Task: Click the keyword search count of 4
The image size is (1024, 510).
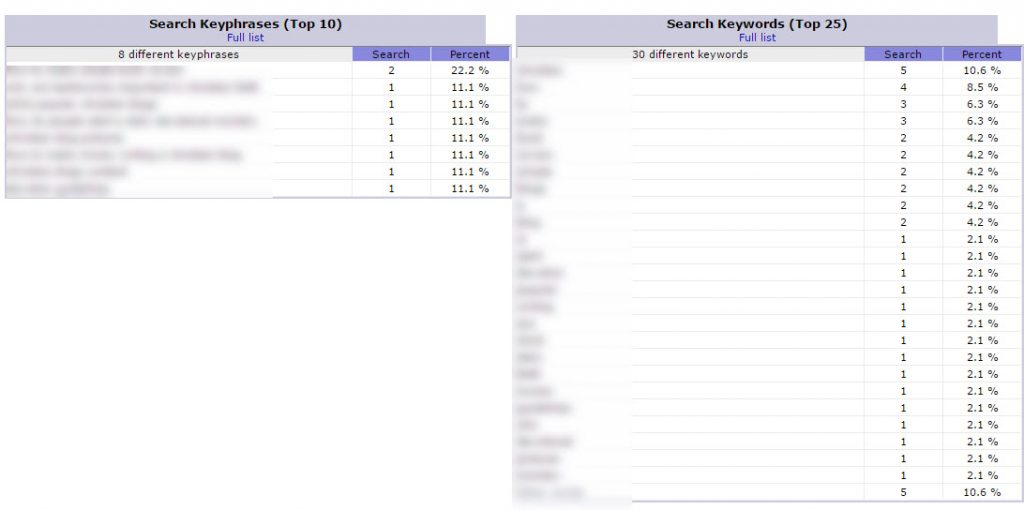Action: coord(903,88)
